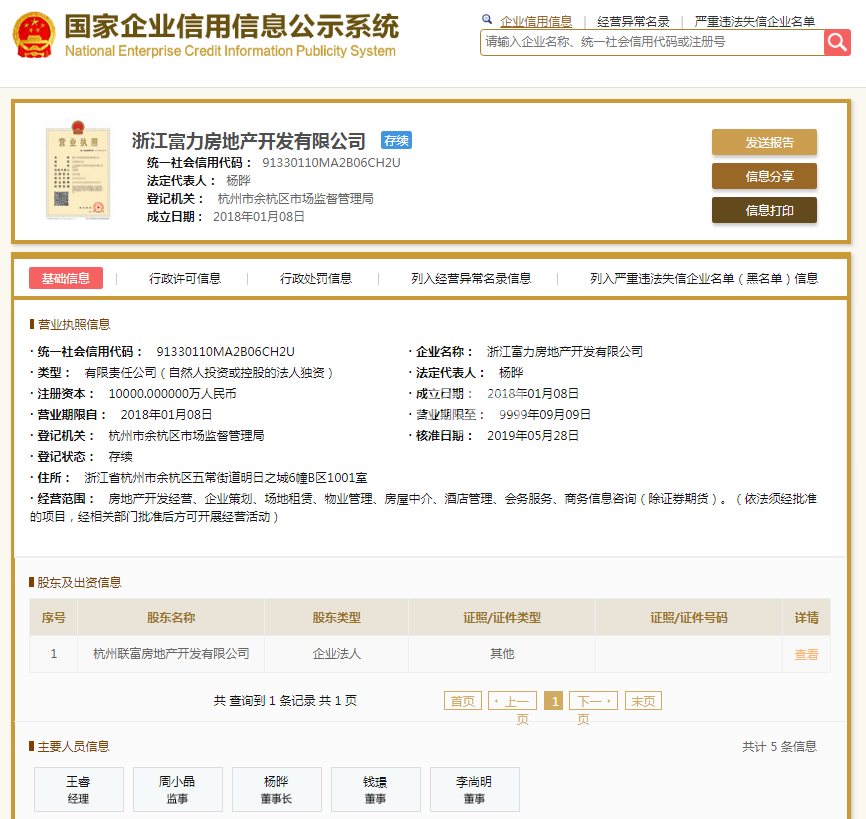Image resolution: width=866 pixels, height=819 pixels.
Task: Open the 王睿 经理 personnel card
Action: point(78,789)
